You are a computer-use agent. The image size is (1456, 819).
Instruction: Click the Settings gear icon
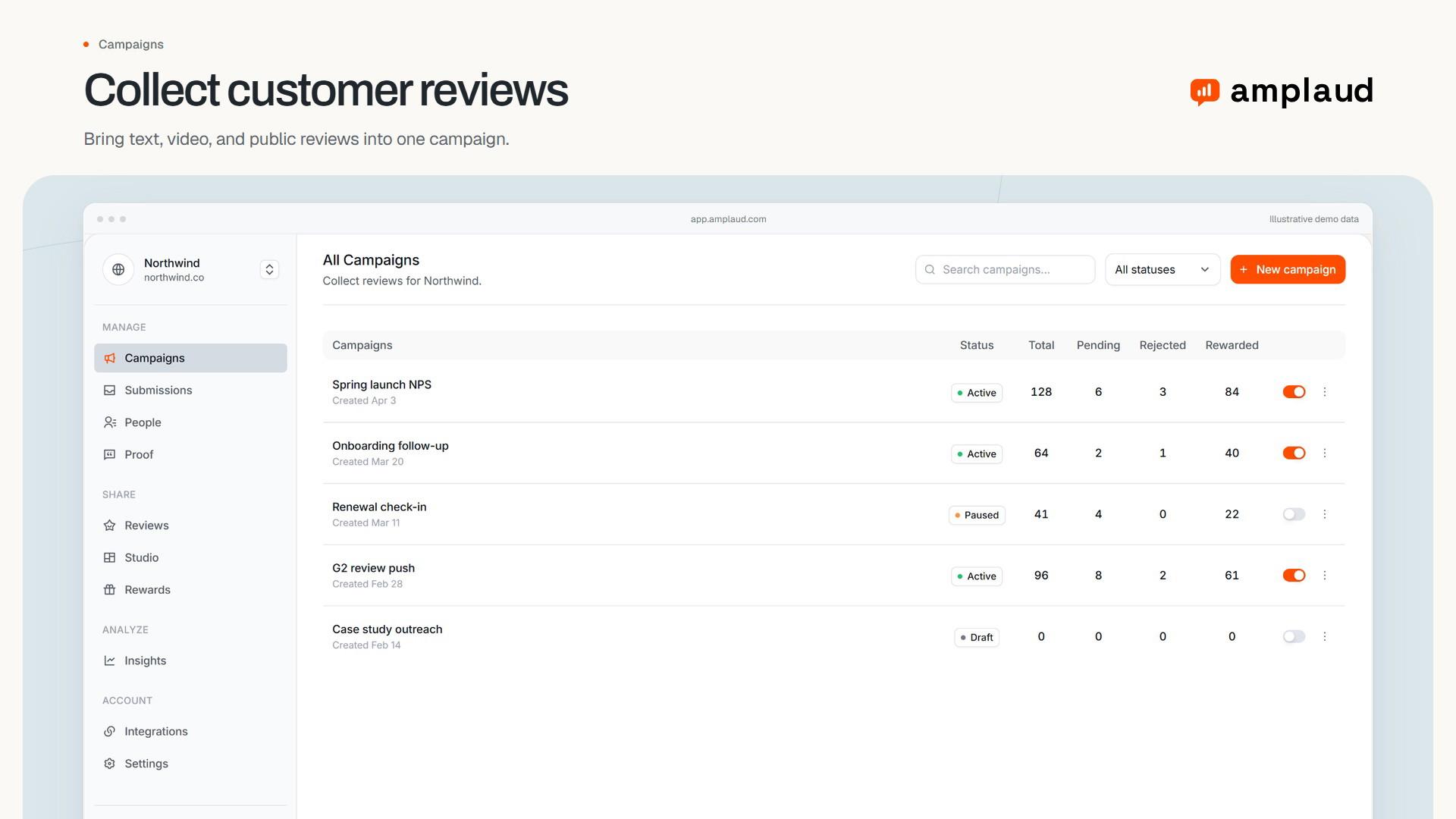click(x=110, y=764)
